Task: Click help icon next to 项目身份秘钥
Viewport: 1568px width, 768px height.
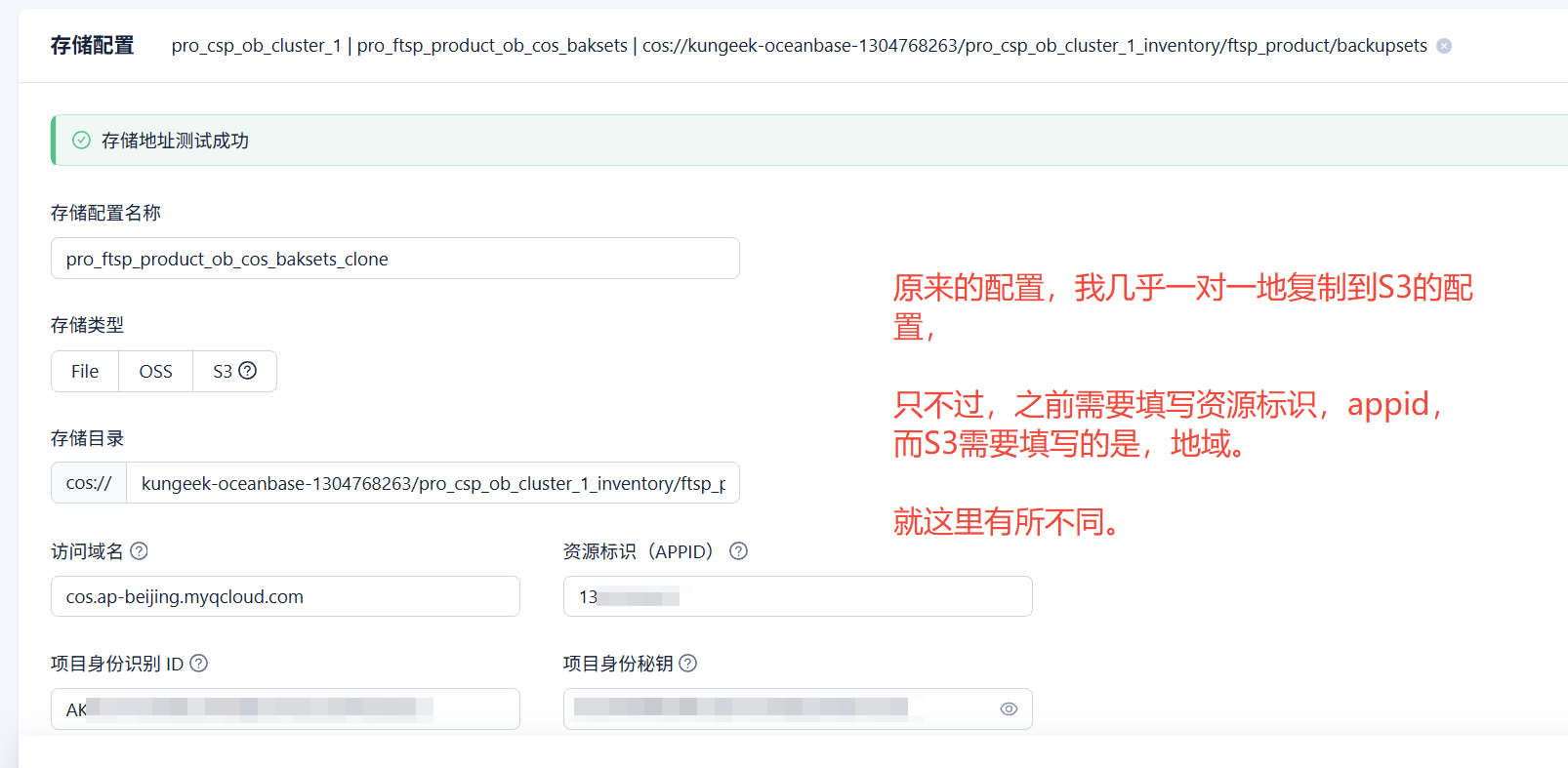Action: point(687,664)
